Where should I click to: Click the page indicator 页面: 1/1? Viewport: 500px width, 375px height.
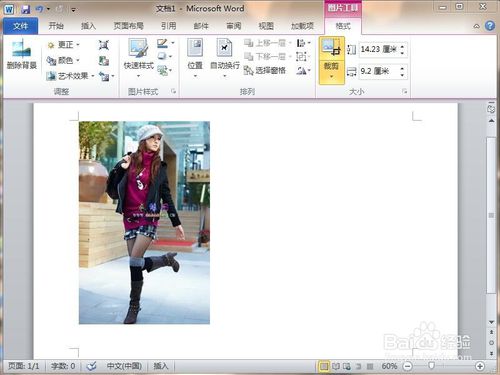point(24,366)
